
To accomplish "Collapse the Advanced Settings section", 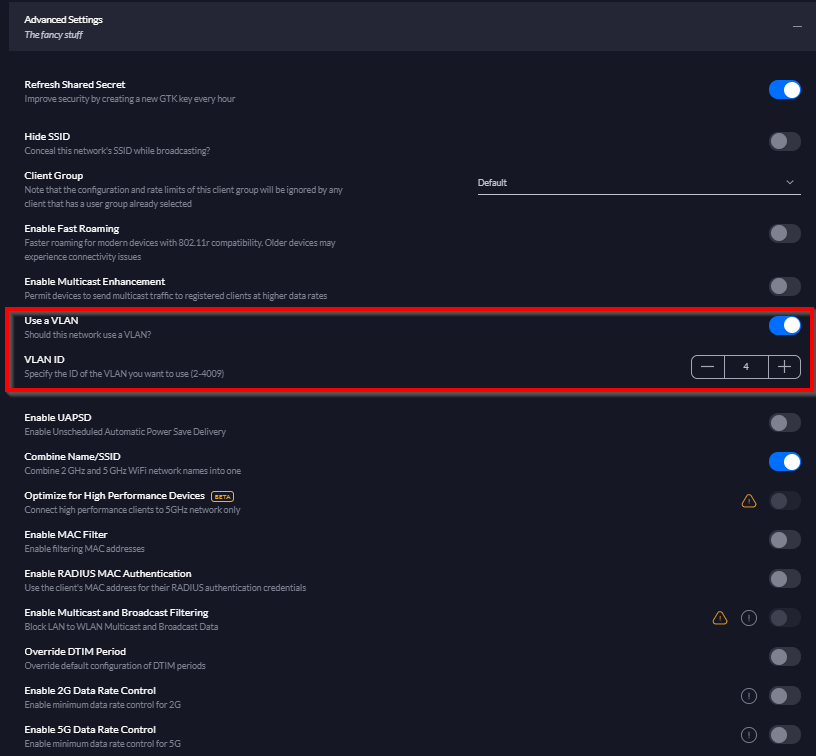I will click(797, 27).
